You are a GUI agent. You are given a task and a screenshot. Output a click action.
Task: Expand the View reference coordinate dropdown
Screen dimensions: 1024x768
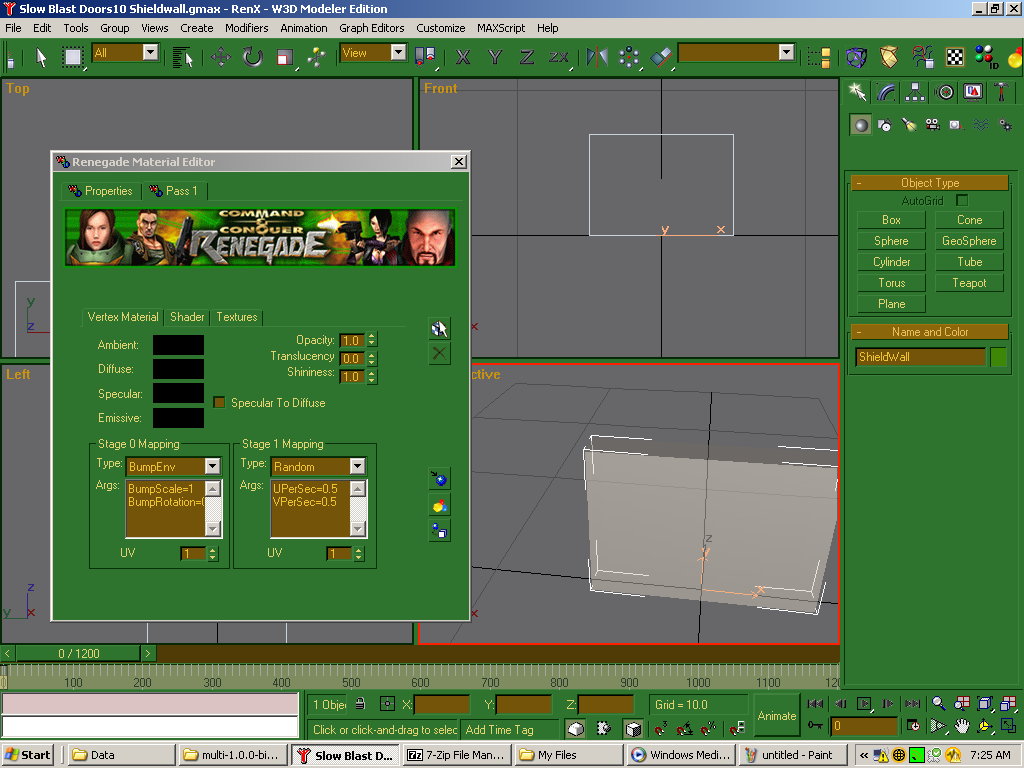point(398,53)
